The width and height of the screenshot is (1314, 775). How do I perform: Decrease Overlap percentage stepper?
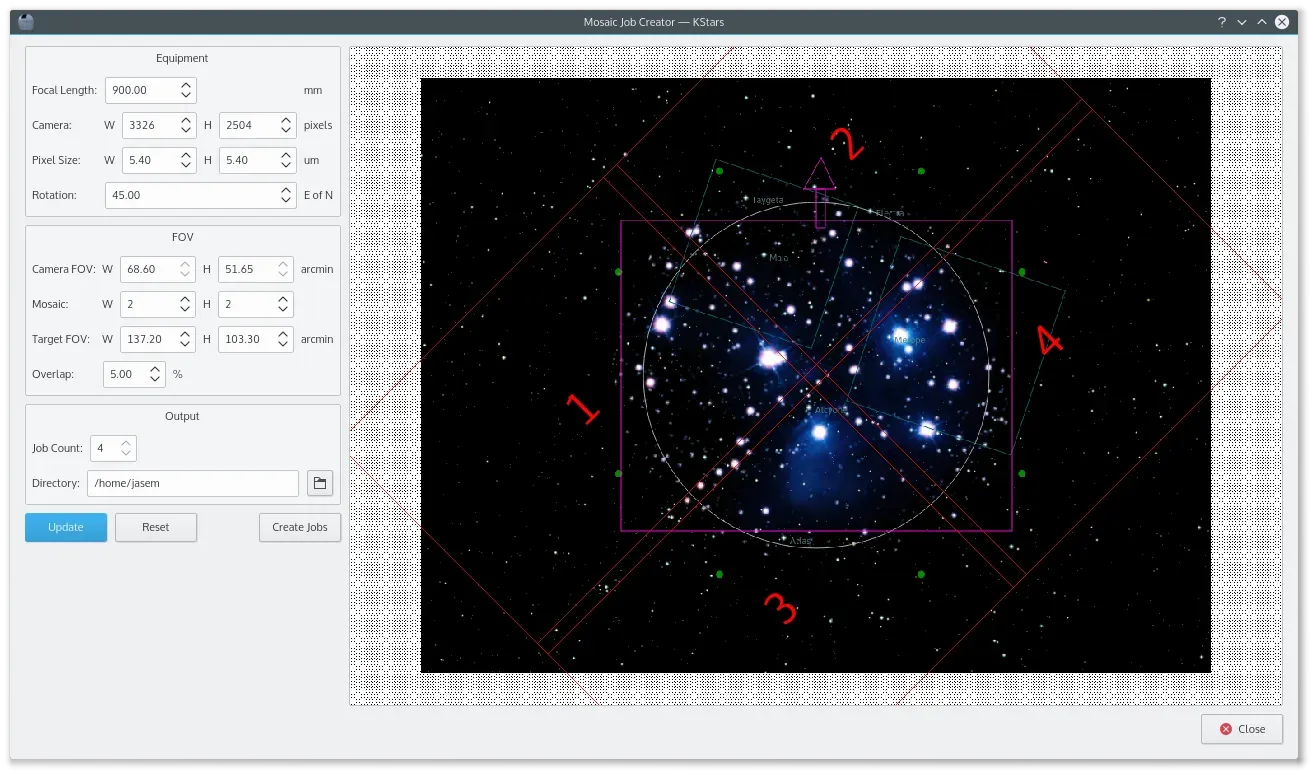(156, 380)
